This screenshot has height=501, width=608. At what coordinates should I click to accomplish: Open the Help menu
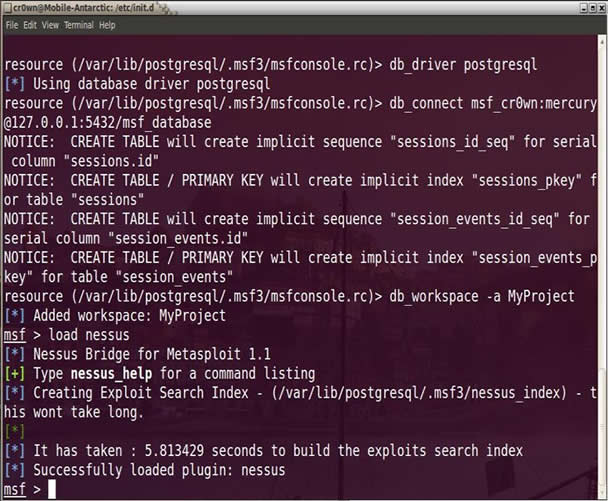107,25
